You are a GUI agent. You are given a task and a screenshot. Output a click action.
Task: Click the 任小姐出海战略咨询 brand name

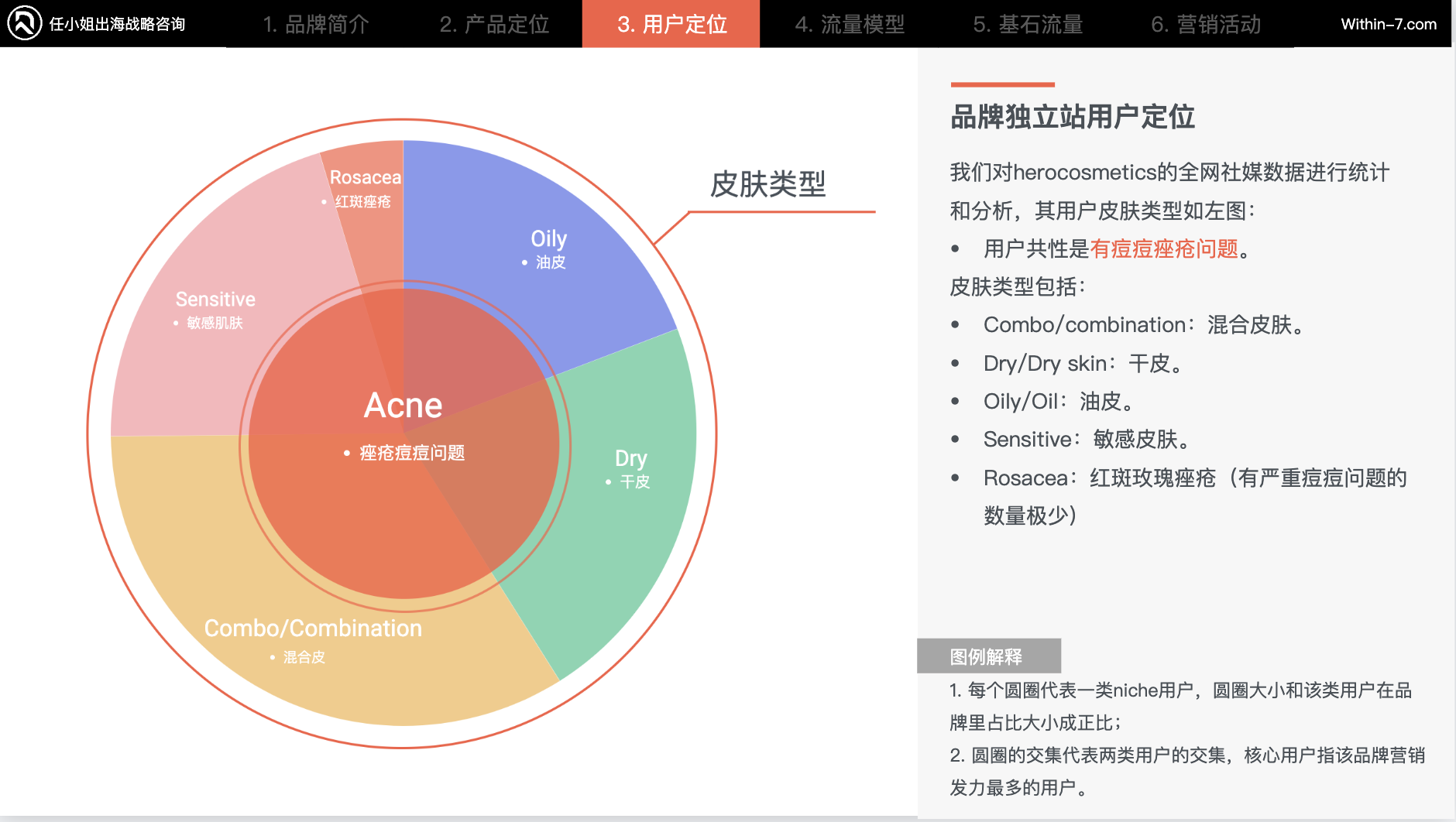(117, 24)
